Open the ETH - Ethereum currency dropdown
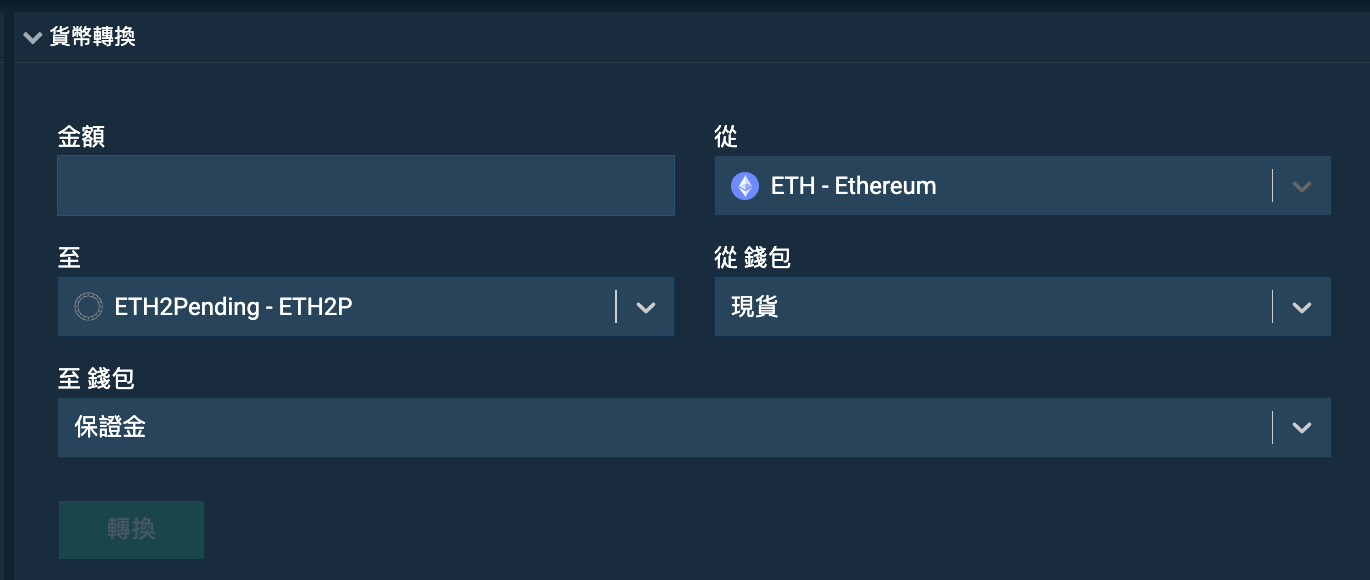 point(1022,185)
